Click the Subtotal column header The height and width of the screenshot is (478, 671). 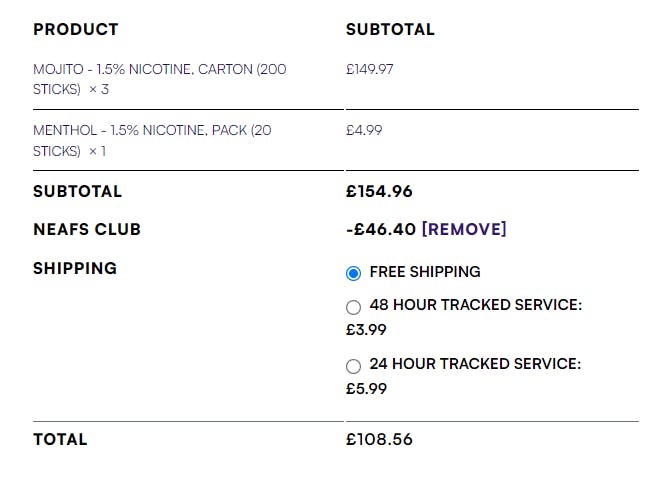click(390, 30)
